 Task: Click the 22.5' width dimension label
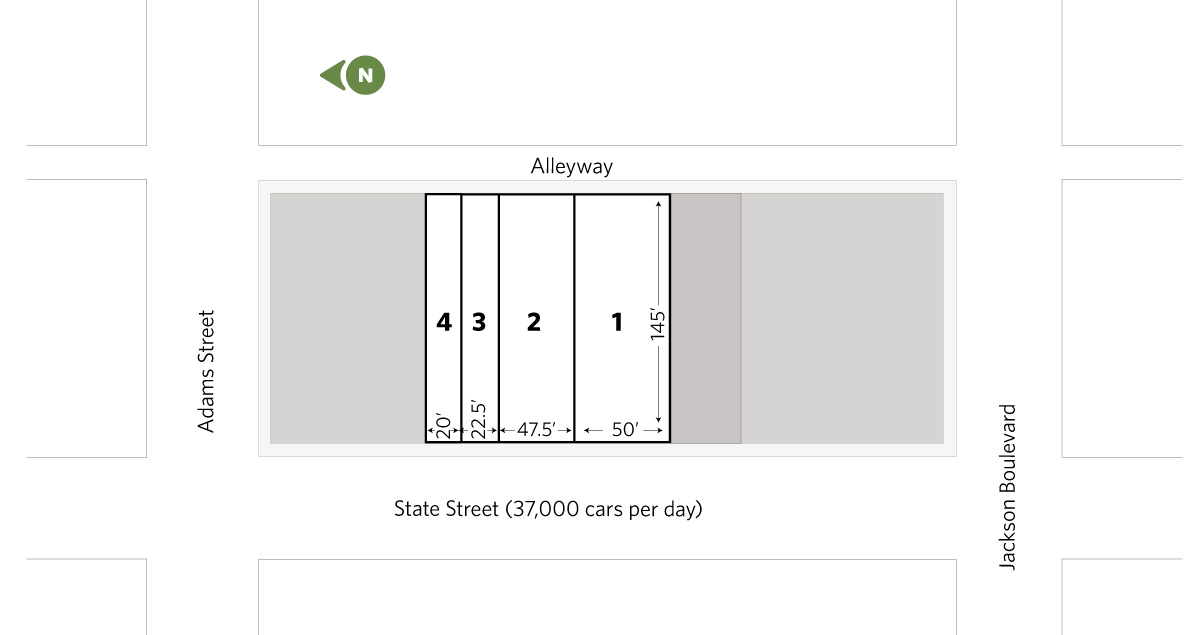(x=479, y=422)
